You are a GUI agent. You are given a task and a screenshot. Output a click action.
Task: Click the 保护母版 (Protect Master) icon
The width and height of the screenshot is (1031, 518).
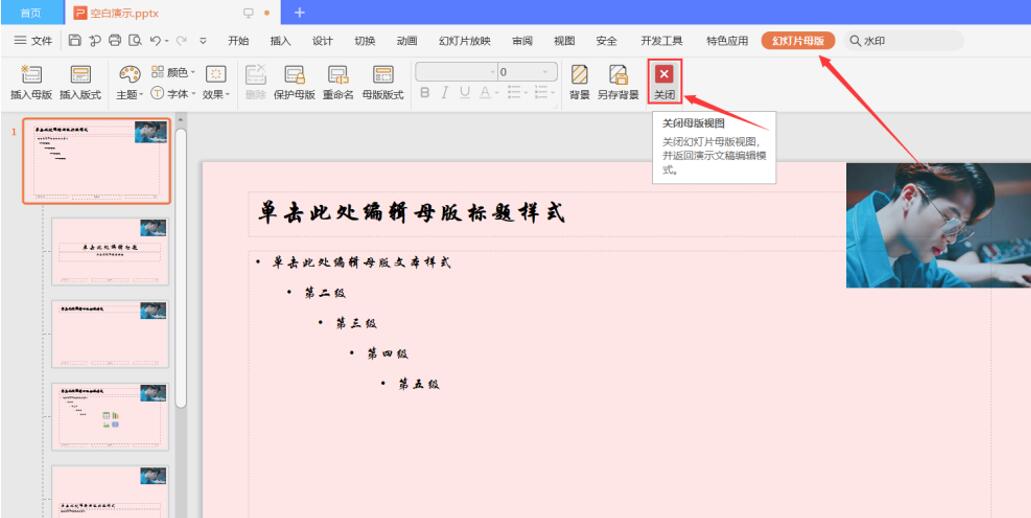click(294, 75)
